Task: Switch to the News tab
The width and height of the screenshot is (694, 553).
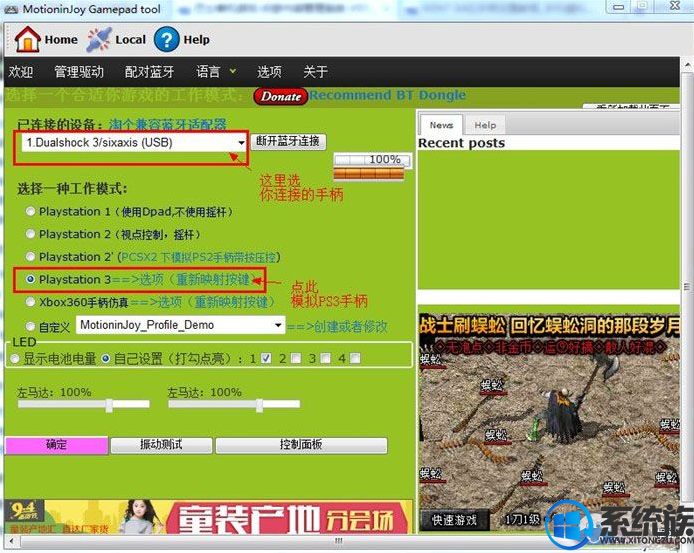Action: pos(441,125)
